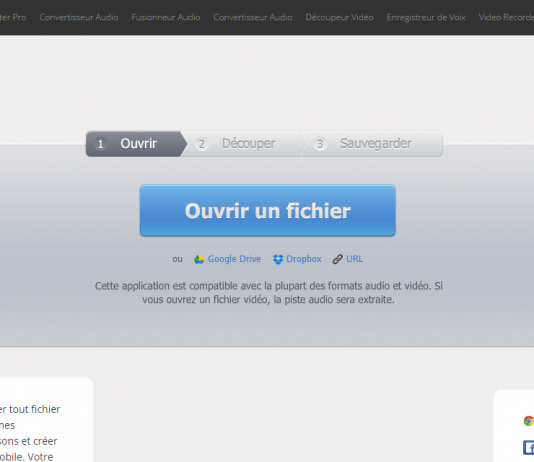Open Fusionneur Audio in the top menu
Image resolution: width=534 pixels, height=462 pixels.
[166, 17]
